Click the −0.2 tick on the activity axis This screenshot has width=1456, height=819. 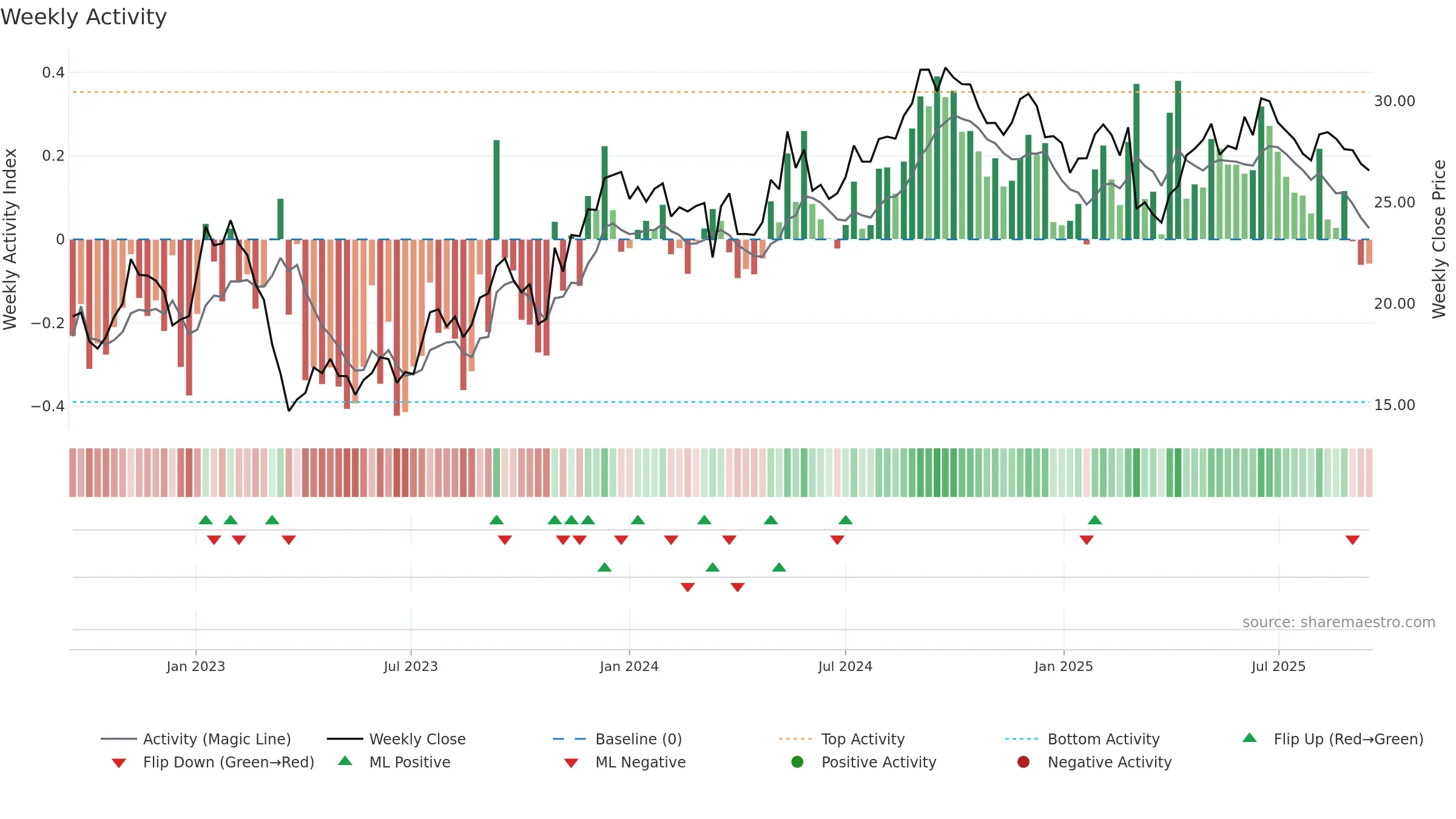pyautogui.click(x=47, y=323)
